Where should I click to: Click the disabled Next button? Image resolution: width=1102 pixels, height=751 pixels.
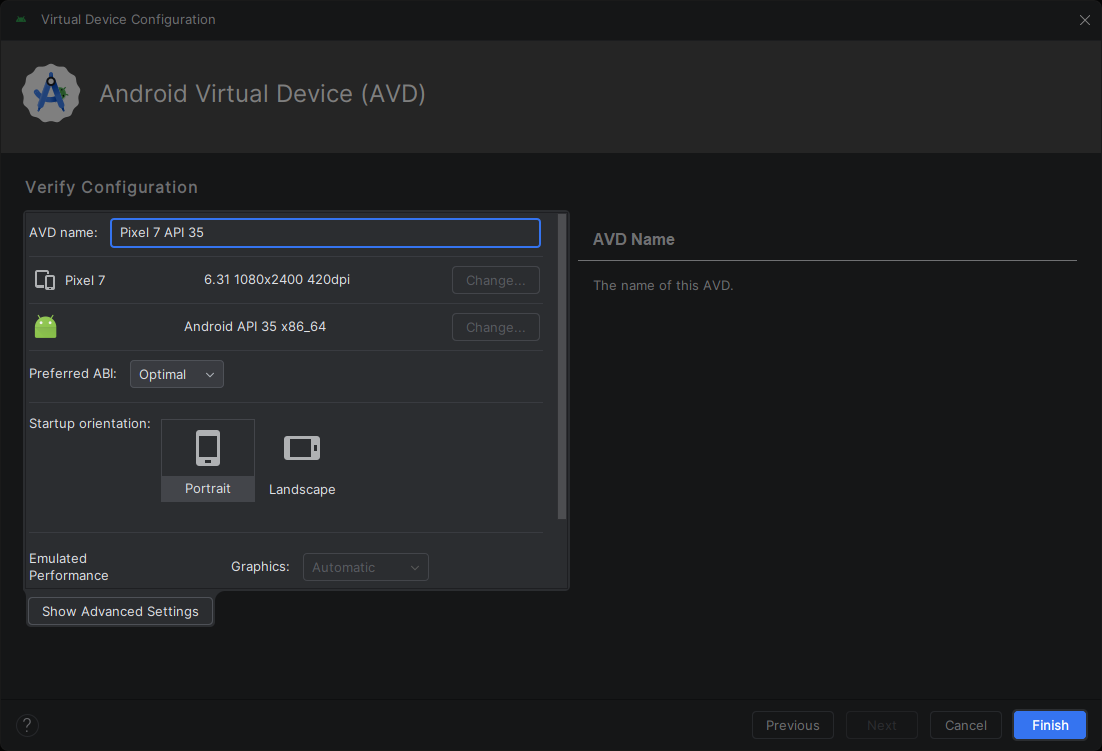pos(882,725)
